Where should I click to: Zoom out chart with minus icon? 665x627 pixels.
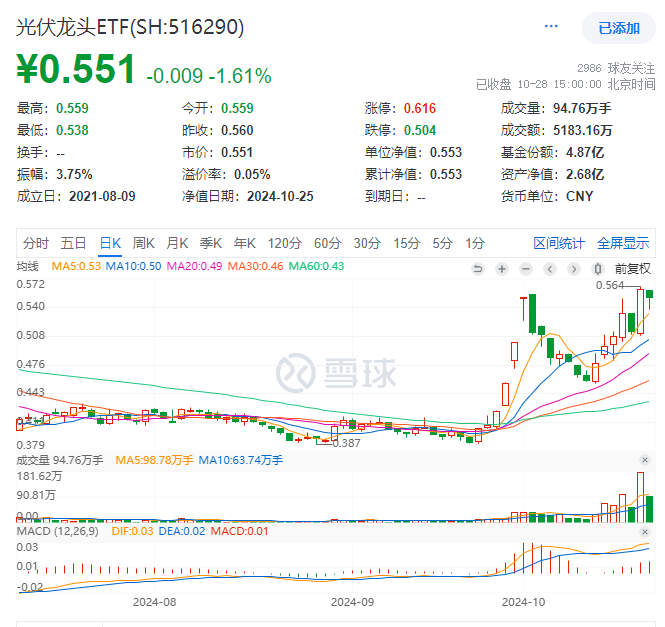click(x=526, y=269)
